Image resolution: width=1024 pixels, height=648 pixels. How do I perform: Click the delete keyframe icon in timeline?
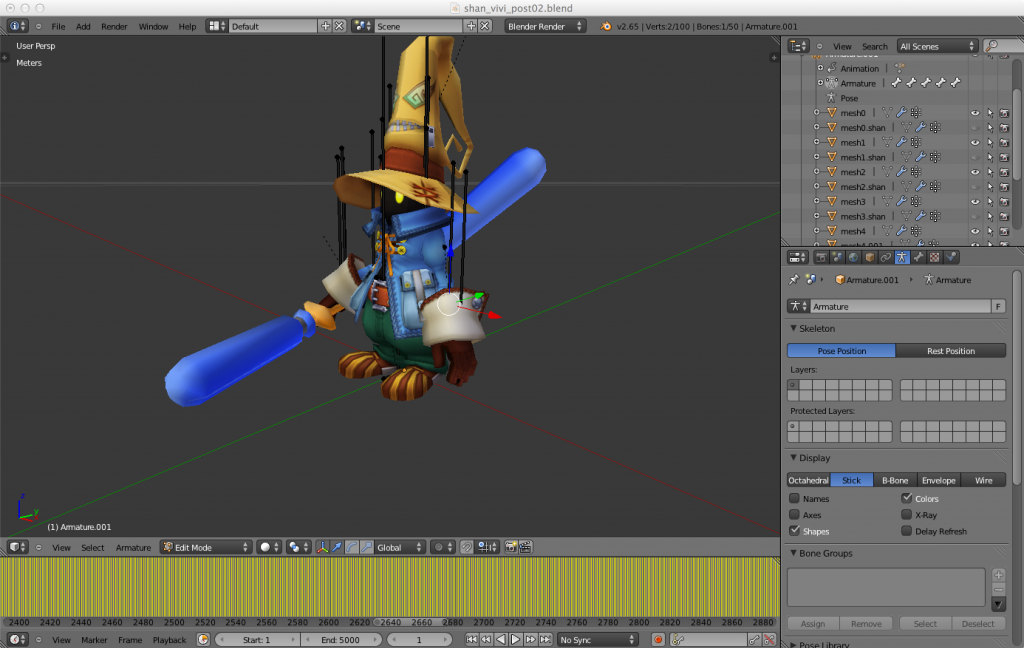point(769,640)
